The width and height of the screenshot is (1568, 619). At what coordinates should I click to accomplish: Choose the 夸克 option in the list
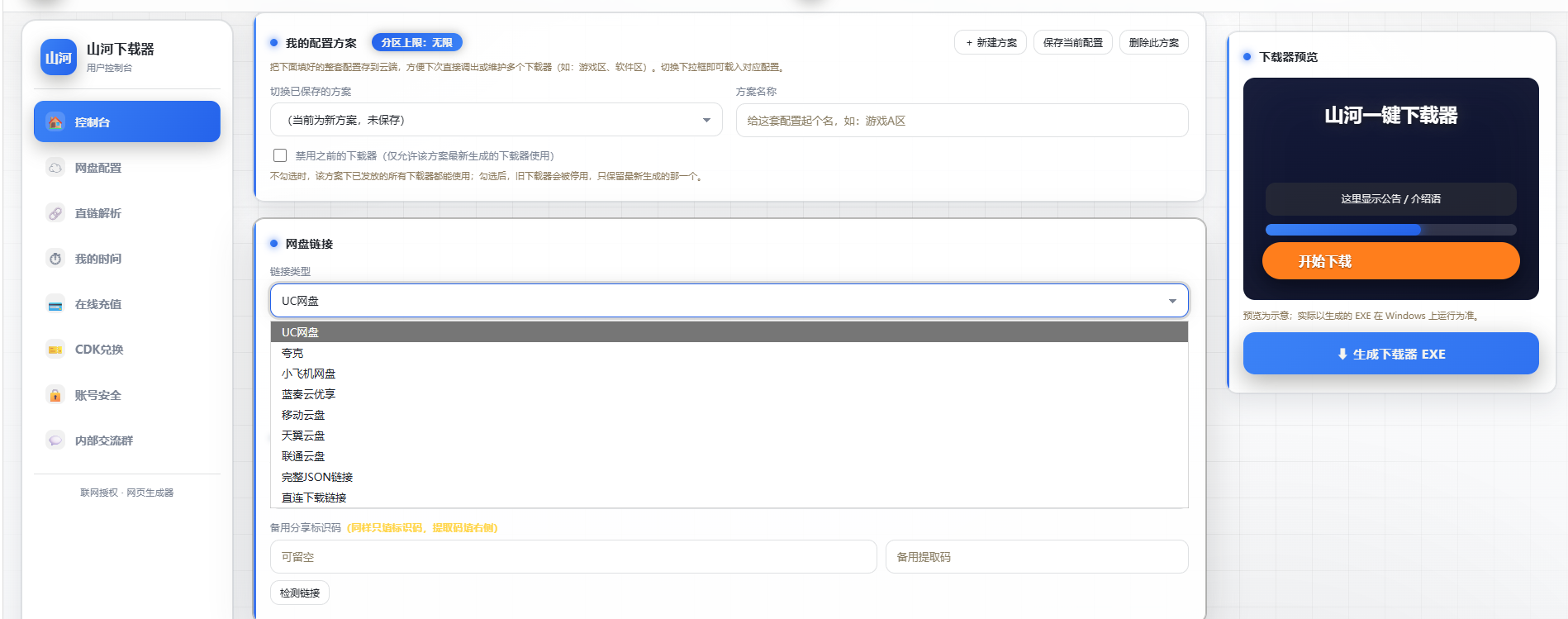tap(729, 353)
